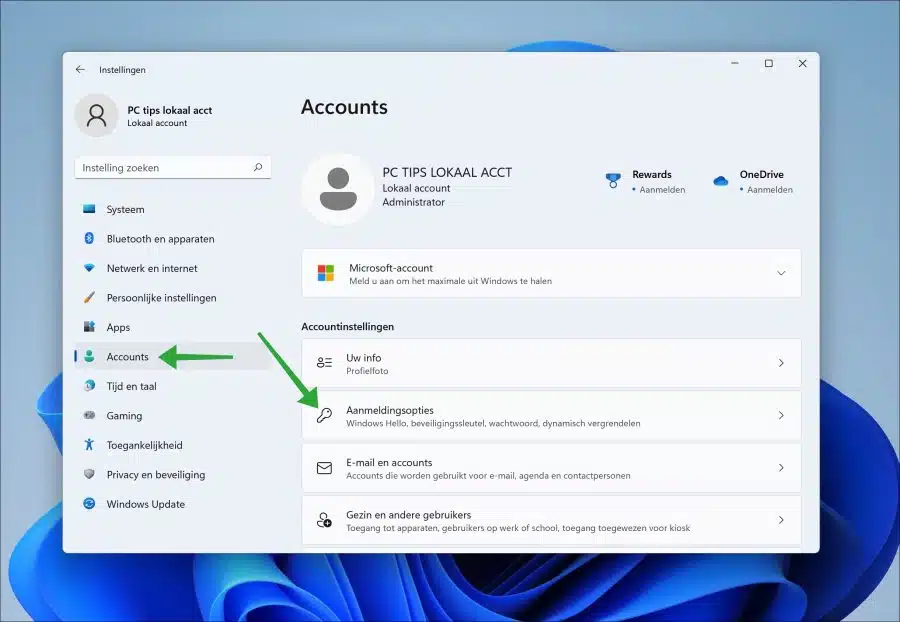The image size is (900, 622).
Task: Open Gezin en andere gebruikers chevron
Action: pyautogui.click(x=781, y=520)
